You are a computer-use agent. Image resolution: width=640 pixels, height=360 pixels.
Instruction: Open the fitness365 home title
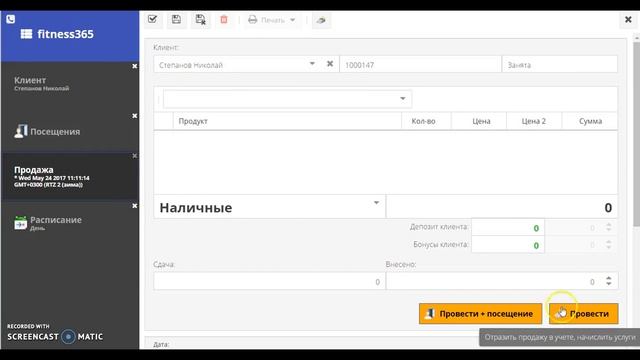pyautogui.click(x=65, y=34)
